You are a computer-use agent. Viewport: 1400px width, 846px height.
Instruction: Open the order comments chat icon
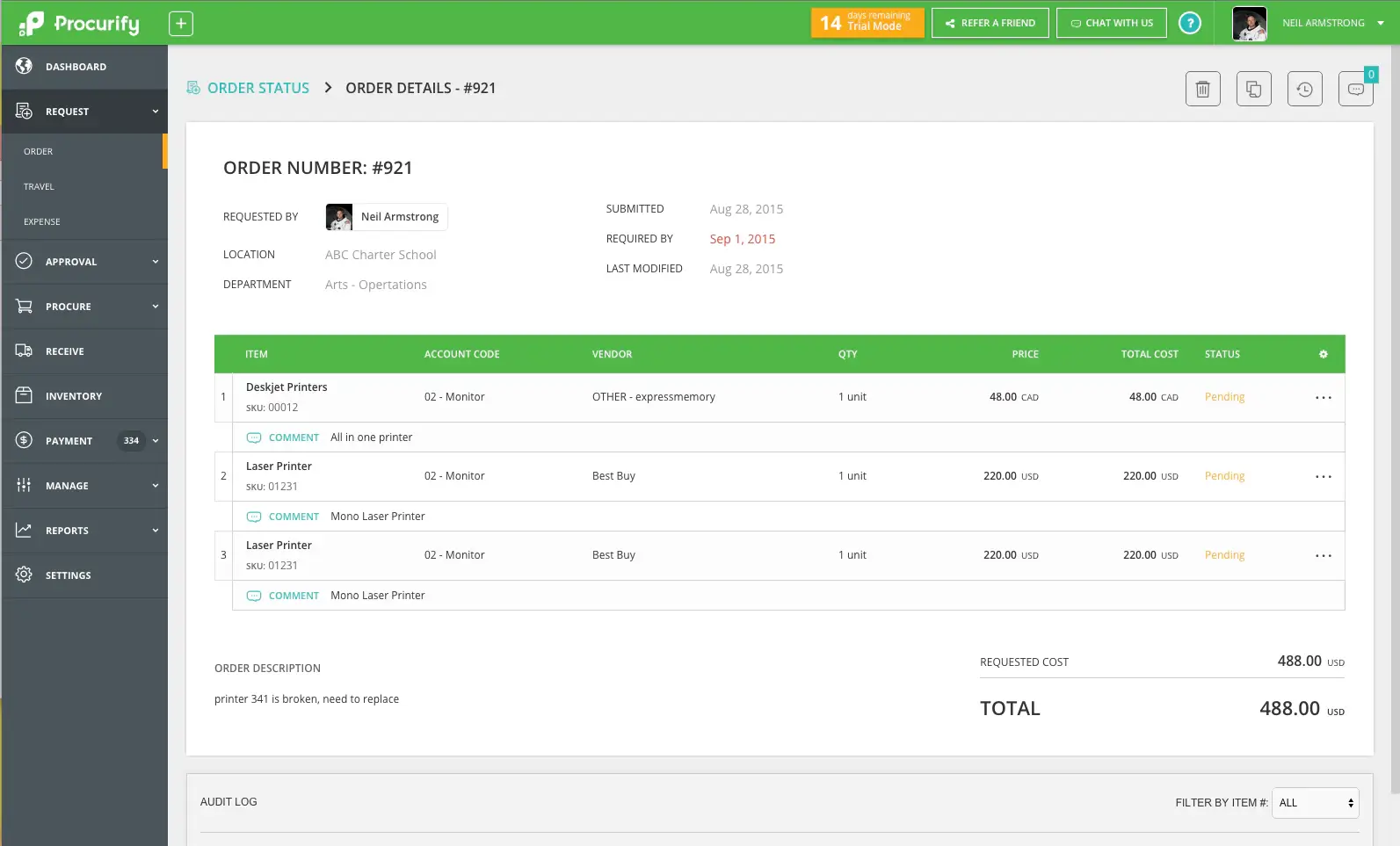pos(1355,89)
